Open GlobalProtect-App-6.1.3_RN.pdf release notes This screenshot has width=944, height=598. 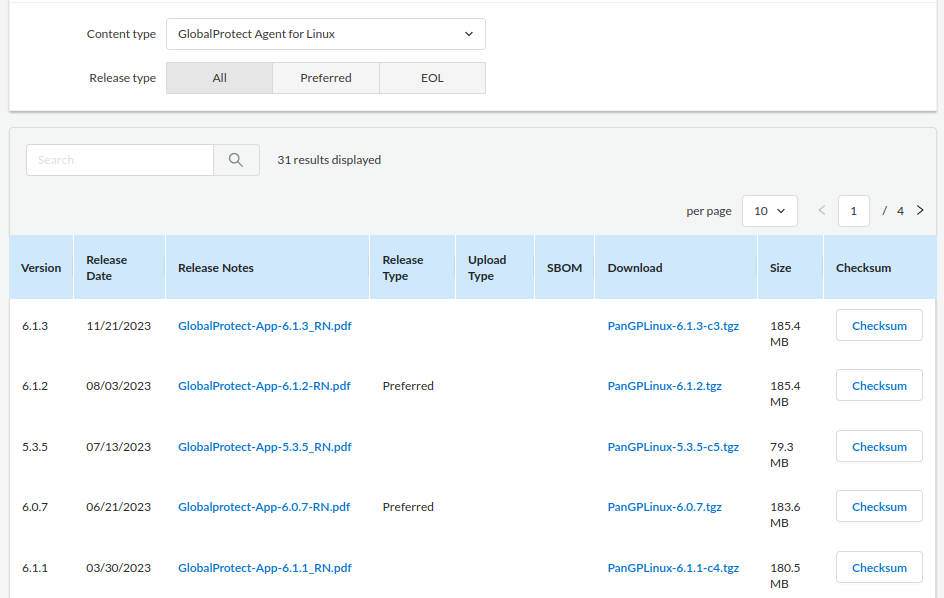coord(264,326)
